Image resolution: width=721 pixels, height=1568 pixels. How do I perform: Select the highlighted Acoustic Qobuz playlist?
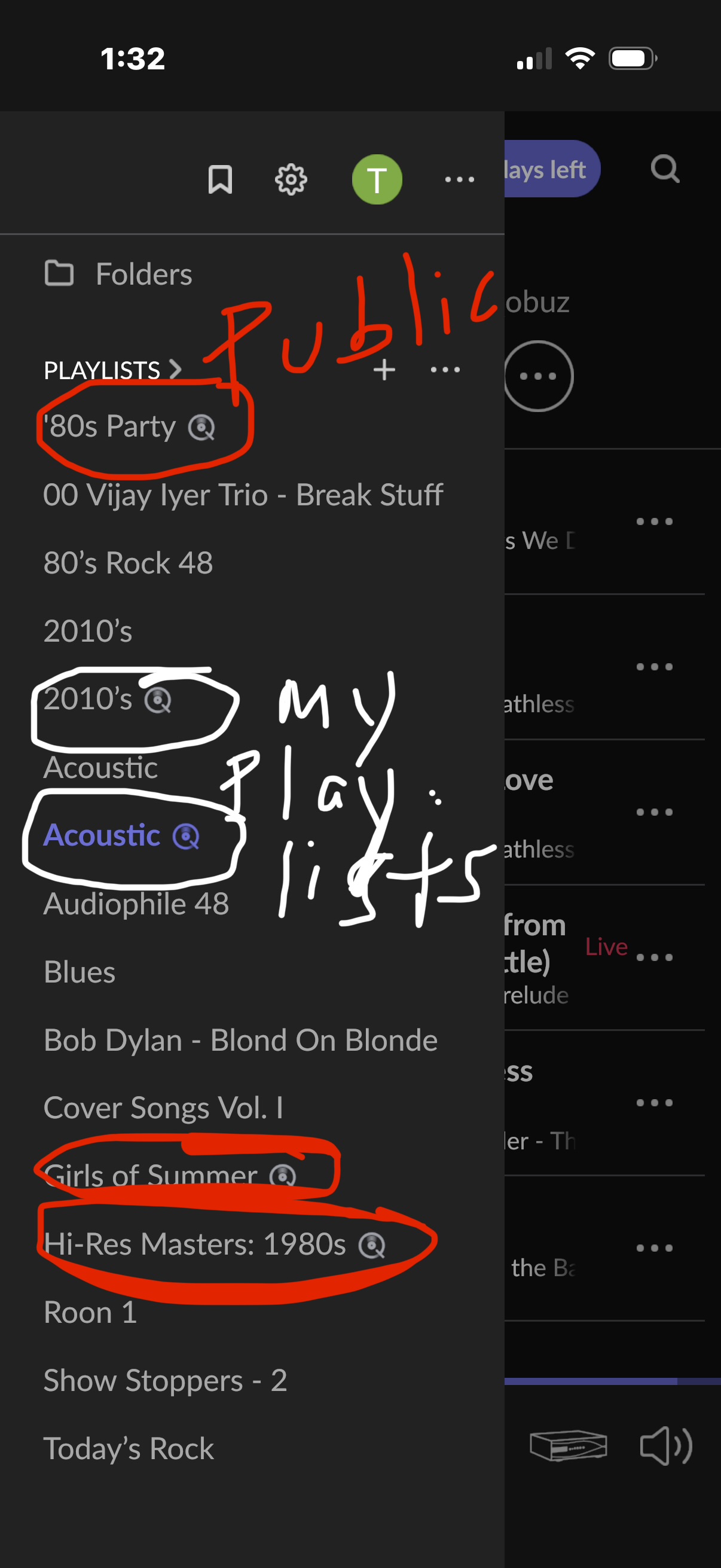122,836
